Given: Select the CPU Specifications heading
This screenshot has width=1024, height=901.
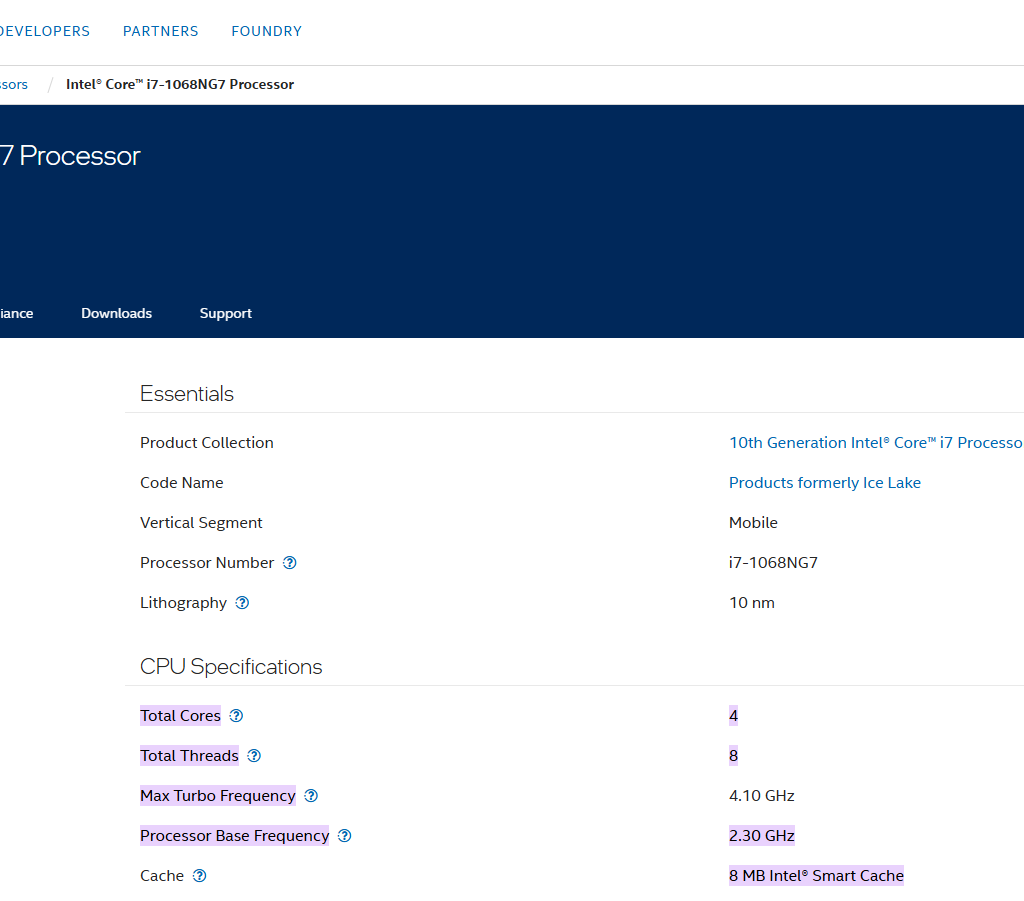Looking at the screenshot, I should point(231,667).
